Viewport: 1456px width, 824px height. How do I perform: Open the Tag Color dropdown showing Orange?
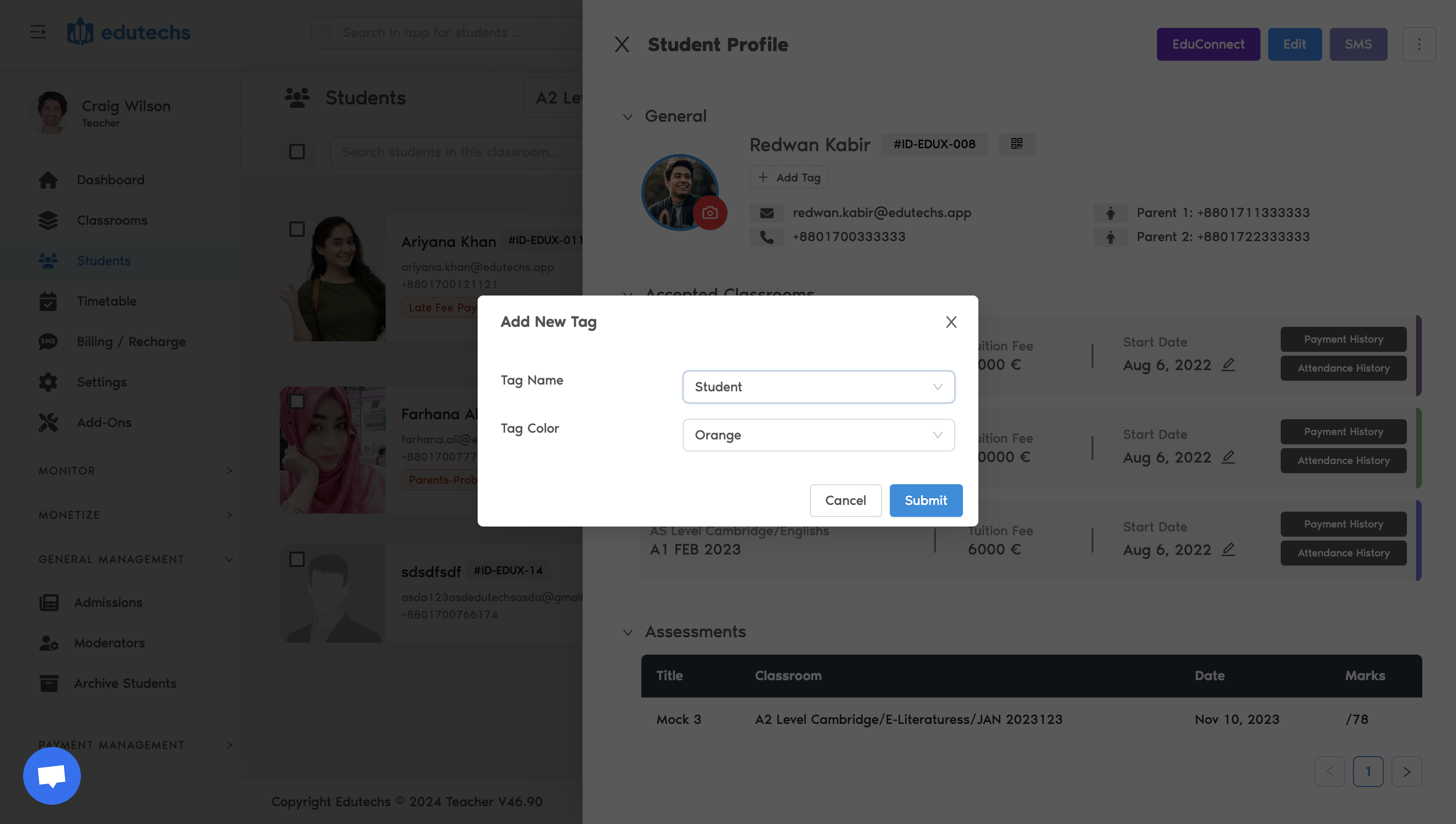pos(818,435)
